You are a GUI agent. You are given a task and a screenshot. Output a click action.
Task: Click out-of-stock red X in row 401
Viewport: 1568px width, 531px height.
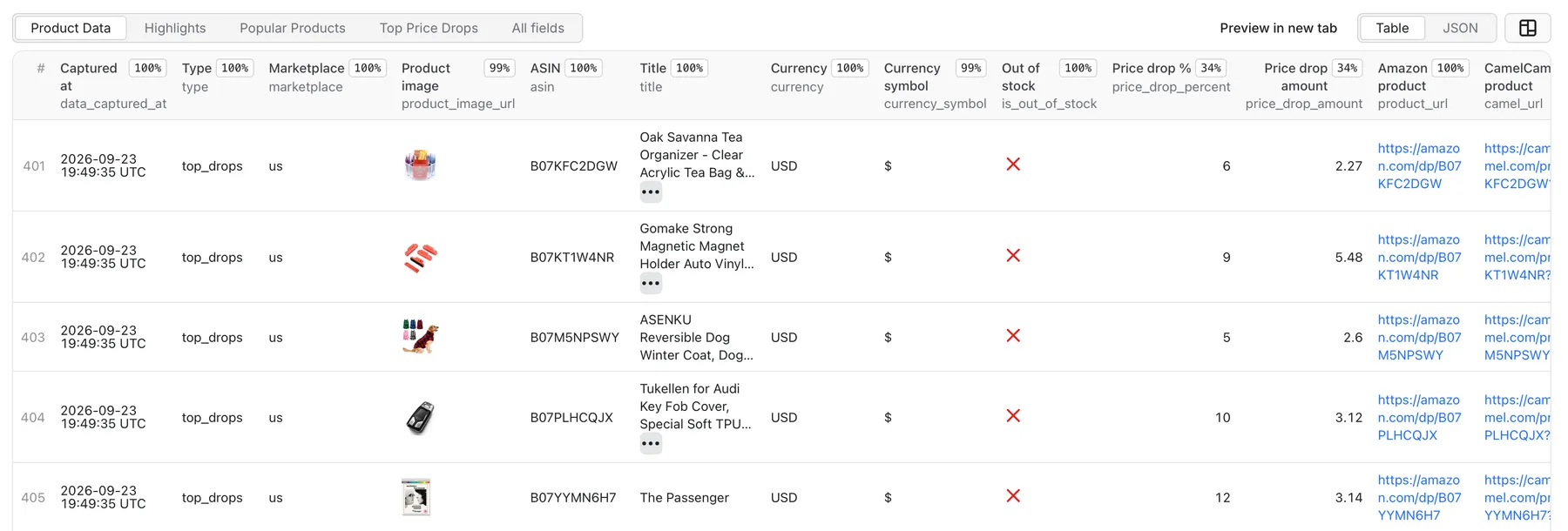tap(1013, 165)
